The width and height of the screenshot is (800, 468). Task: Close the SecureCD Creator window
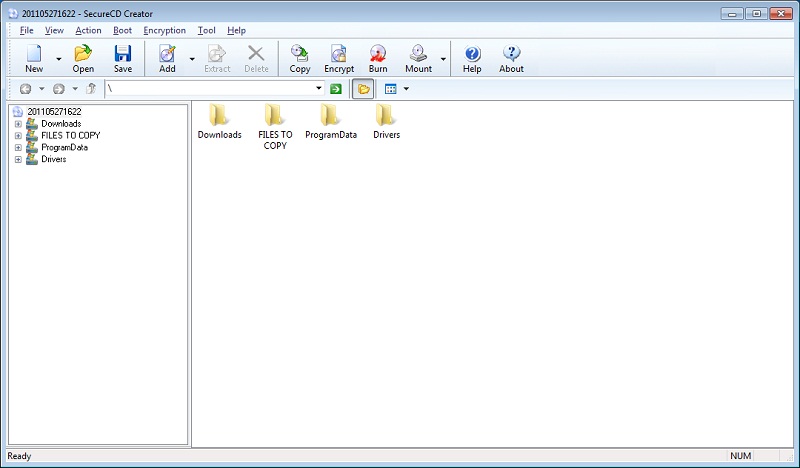click(x=781, y=14)
